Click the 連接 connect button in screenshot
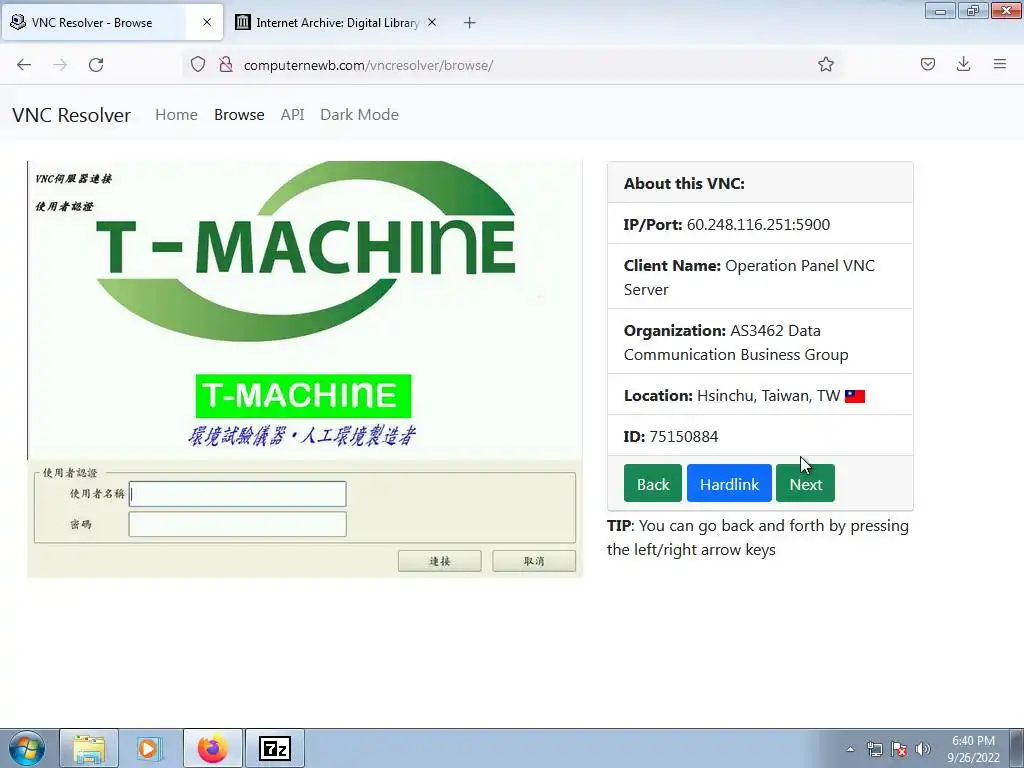The width and height of the screenshot is (1024, 768). (x=440, y=561)
